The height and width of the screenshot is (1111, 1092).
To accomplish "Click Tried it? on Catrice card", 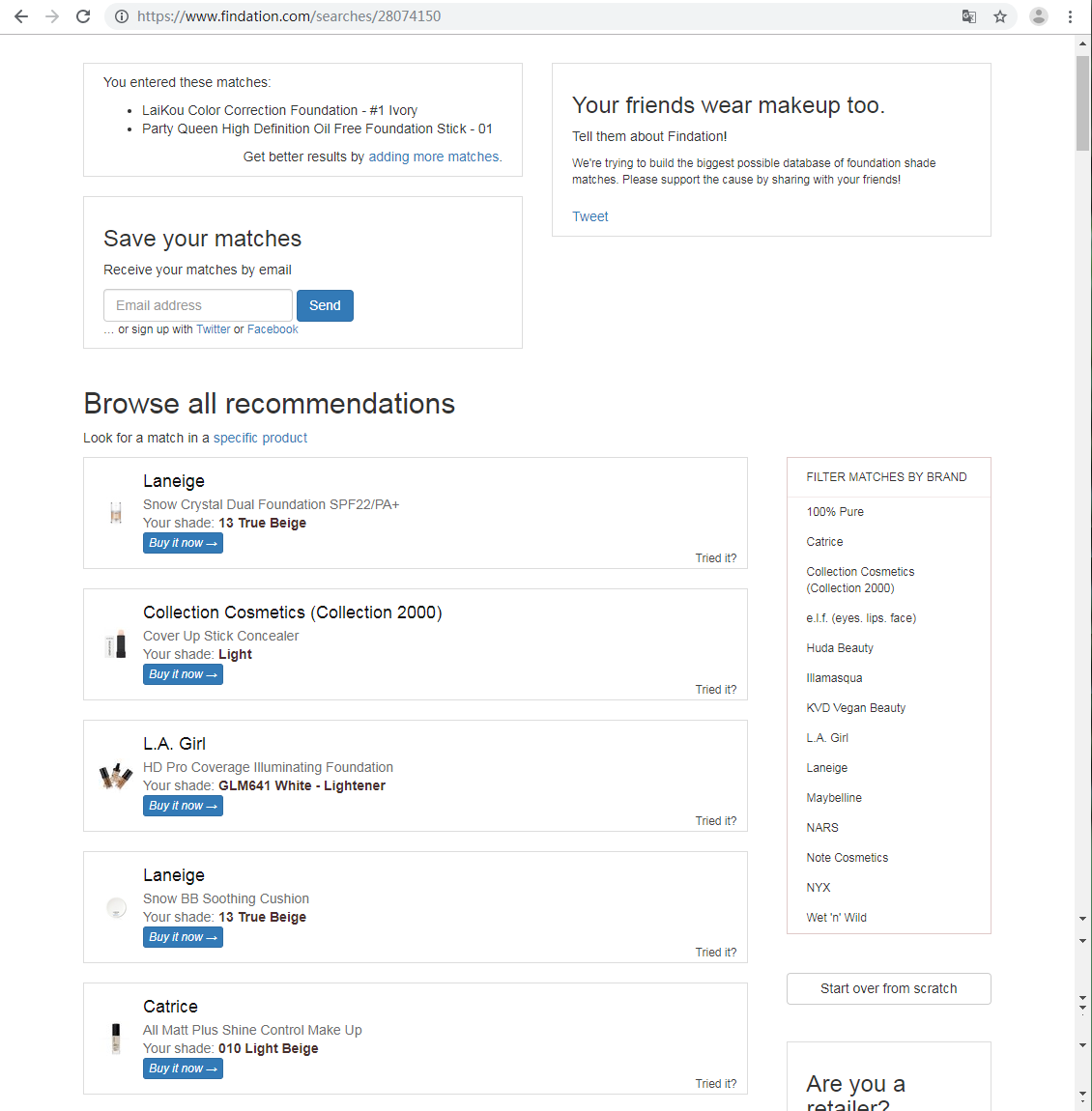I will [x=716, y=1083].
